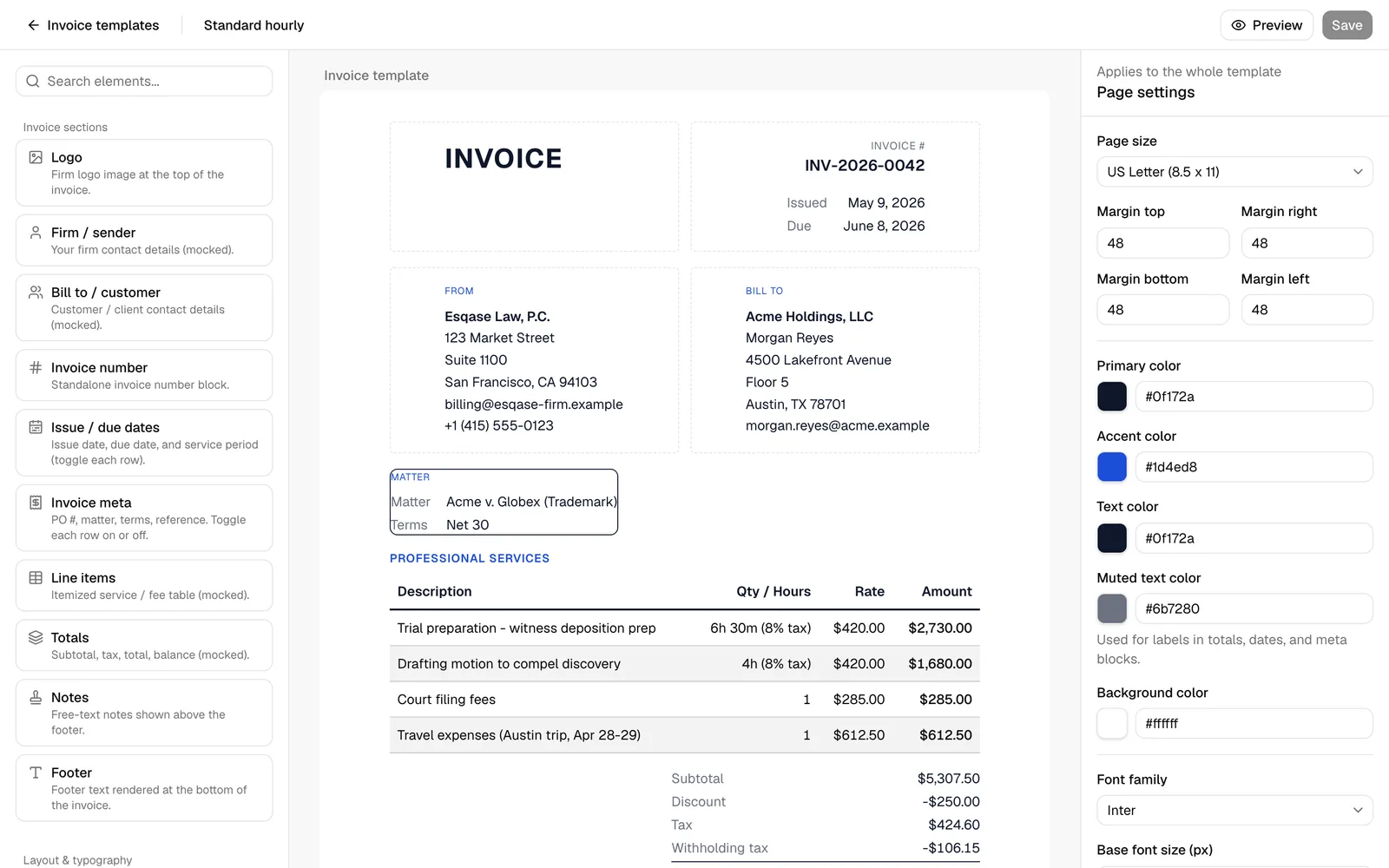Click the Subtotal amount $5,307.50
This screenshot has width=1389, height=868.
click(x=948, y=779)
